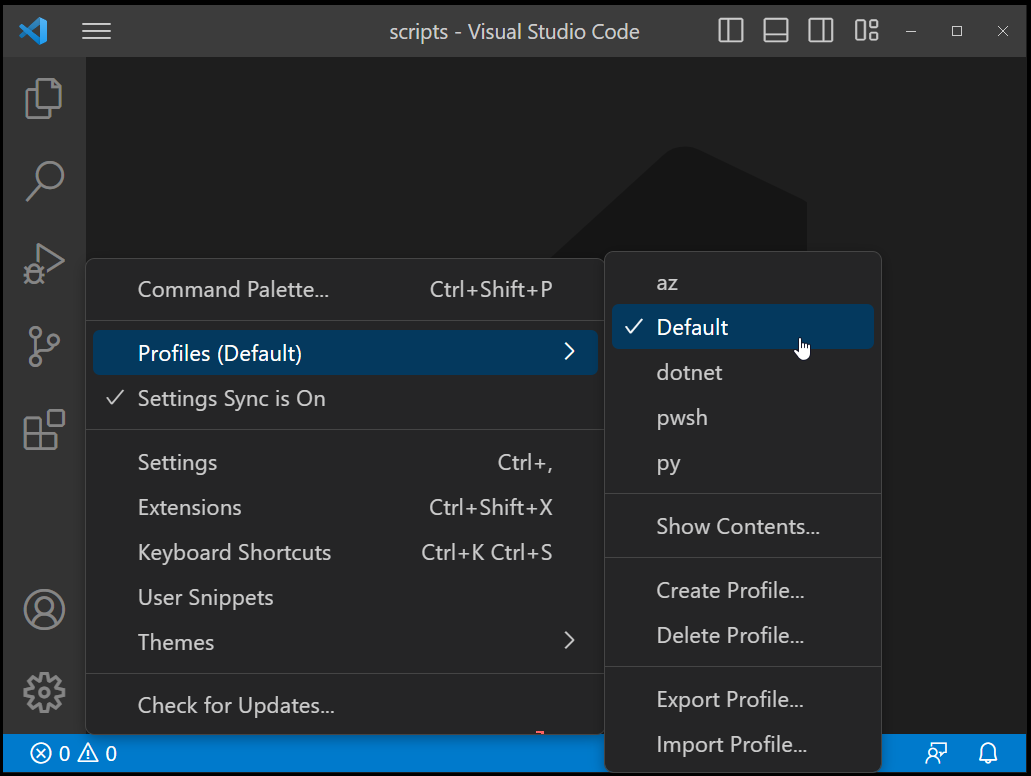Open the Search view icon
This screenshot has width=1031, height=776.
coord(44,181)
